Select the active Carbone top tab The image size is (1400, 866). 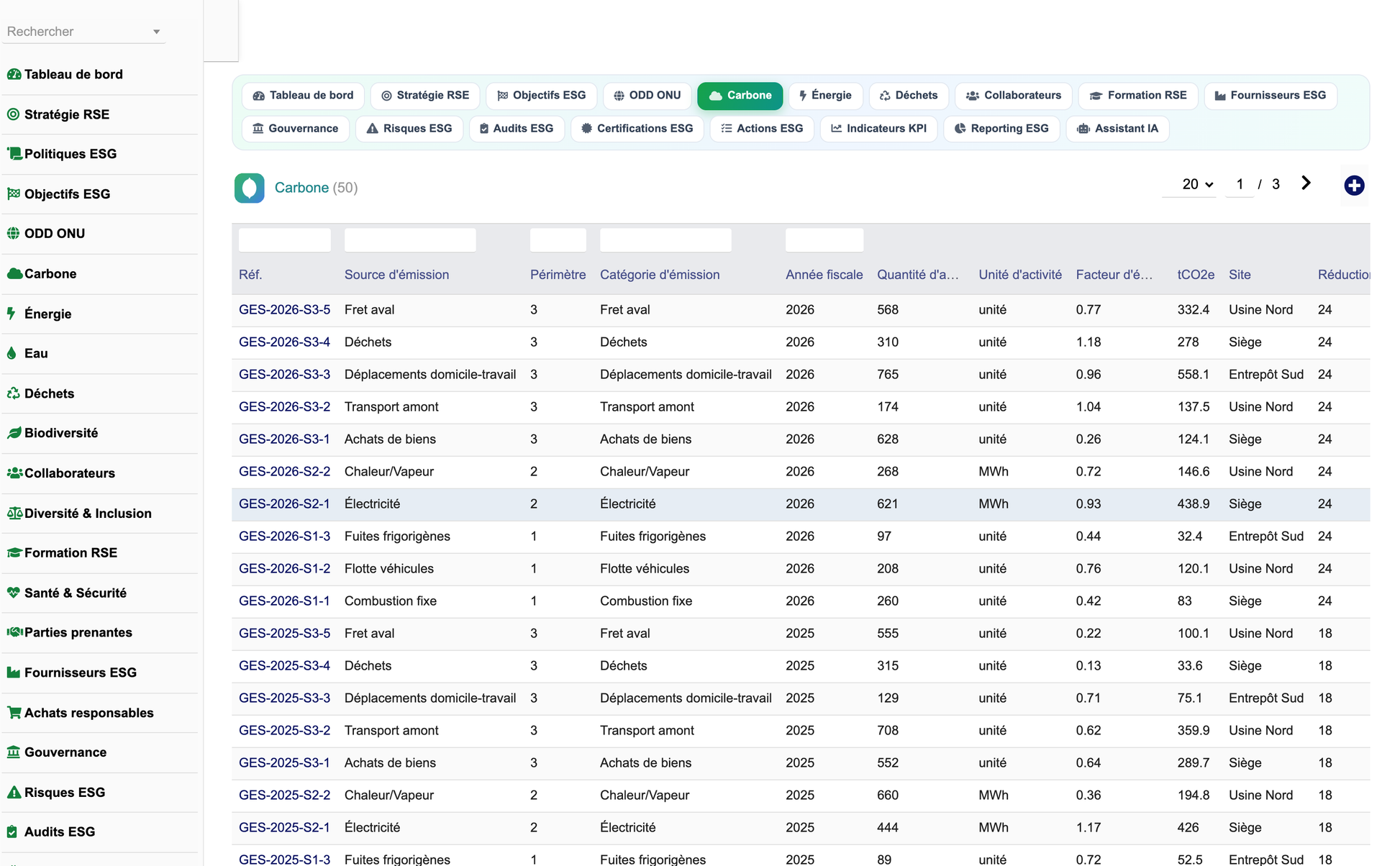740,96
